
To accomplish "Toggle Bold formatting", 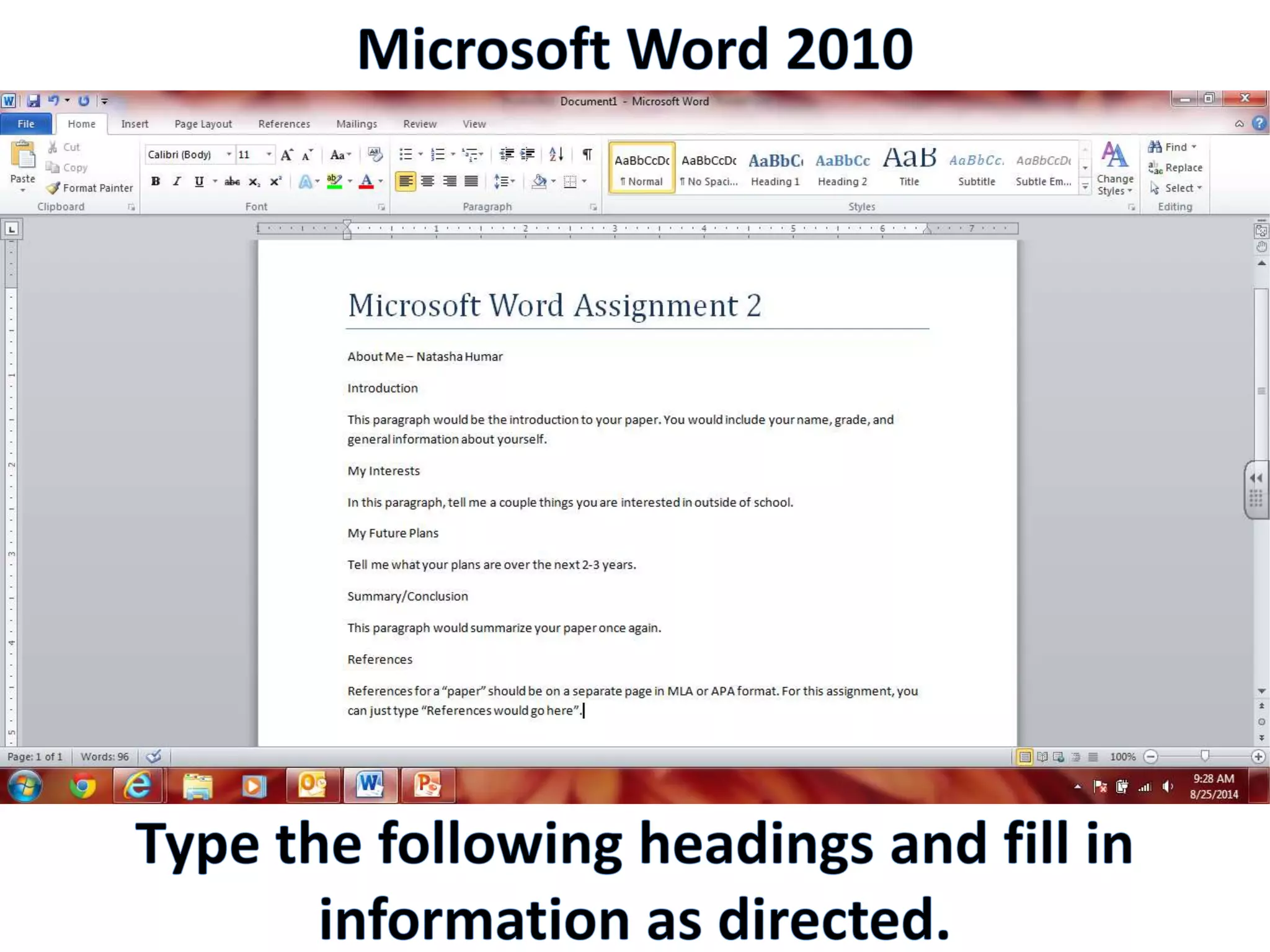I will point(156,182).
